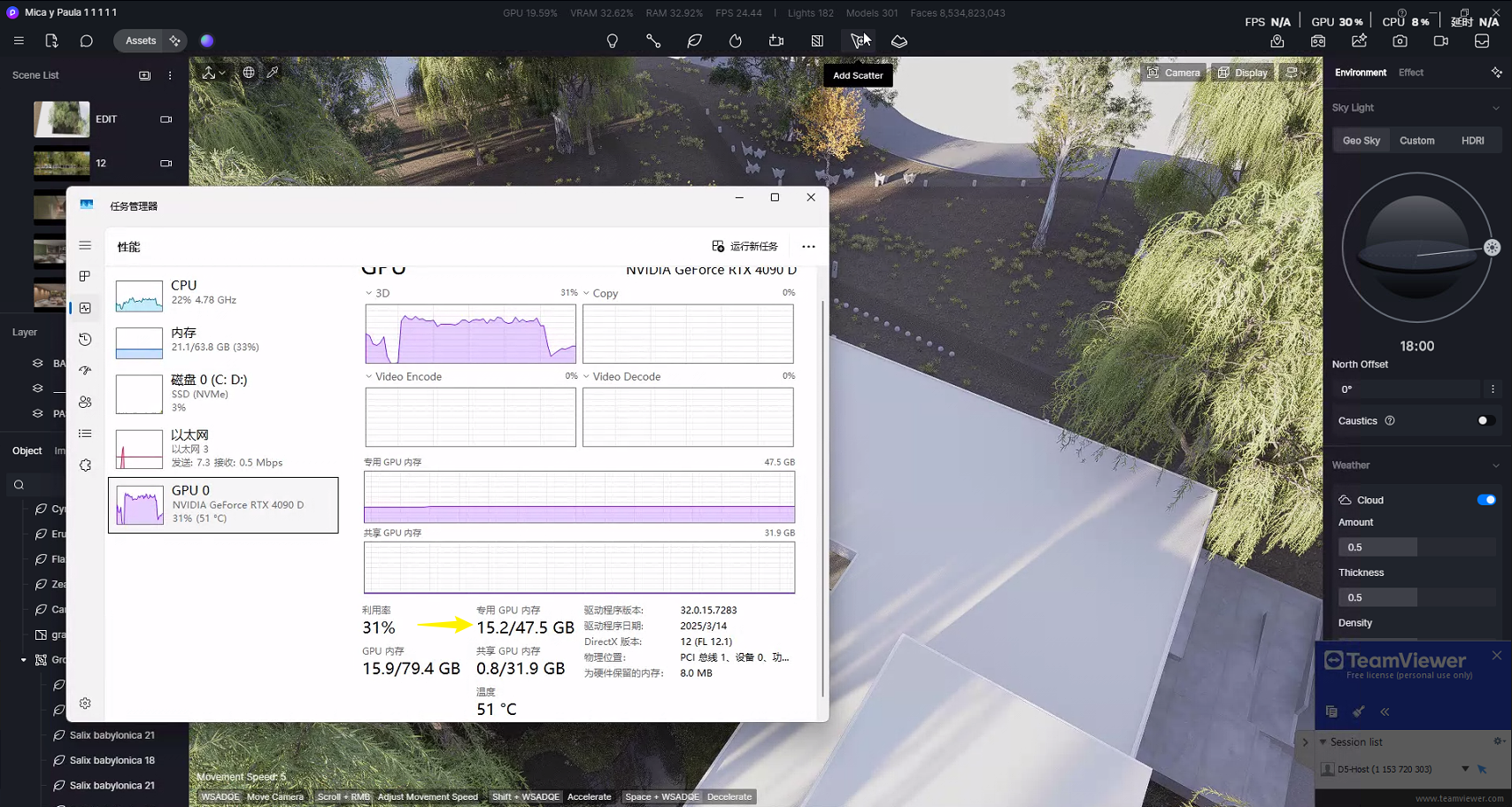The width and height of the screenshot is (1512, 807).
Task: Select the Custom sky option
Action: [x=1416, y=141]
